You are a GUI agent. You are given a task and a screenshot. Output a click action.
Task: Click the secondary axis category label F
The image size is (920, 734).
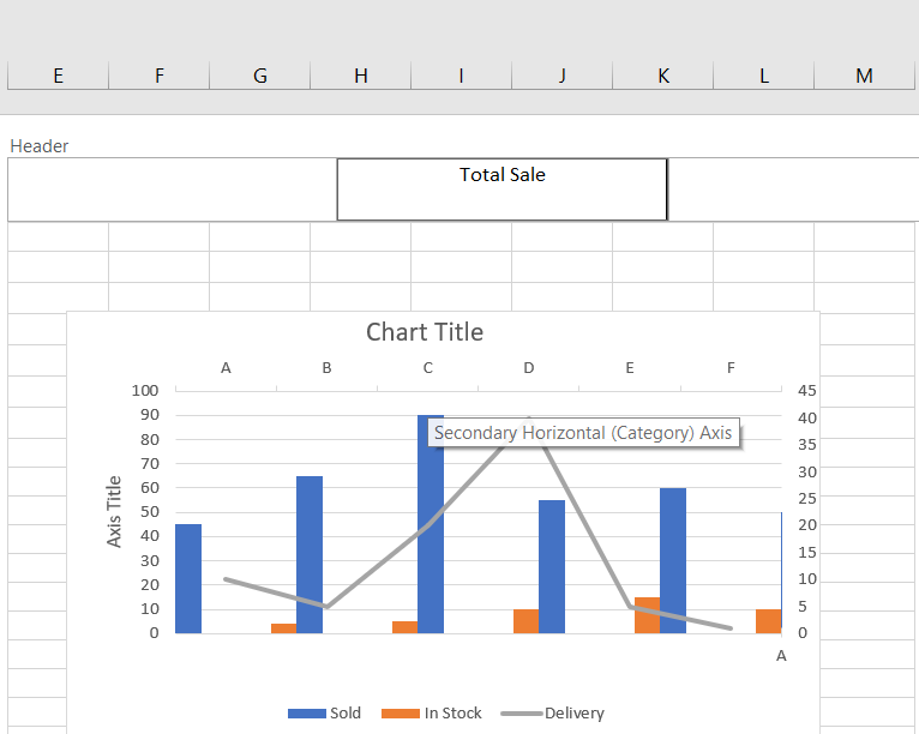729,367
